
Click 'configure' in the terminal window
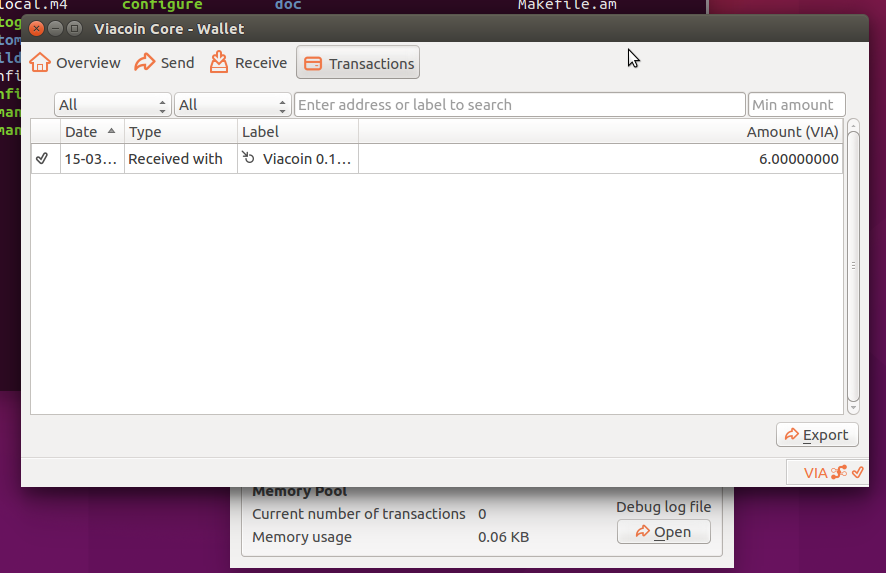coord(162,5)
